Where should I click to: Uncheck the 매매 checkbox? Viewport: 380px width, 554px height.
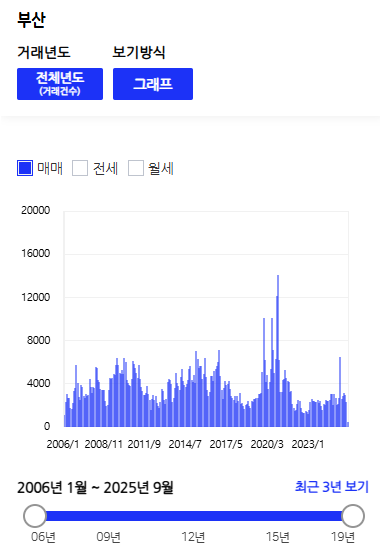click(x=25, y=168)
